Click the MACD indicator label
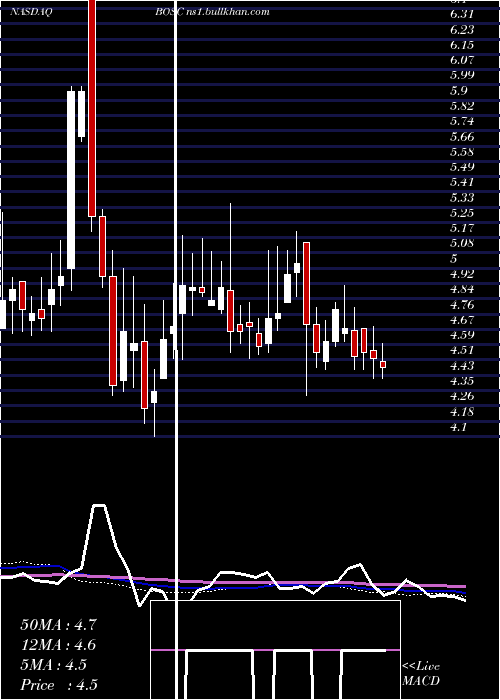Viewport: 500px width, 700px height. [x=421, y=681]
